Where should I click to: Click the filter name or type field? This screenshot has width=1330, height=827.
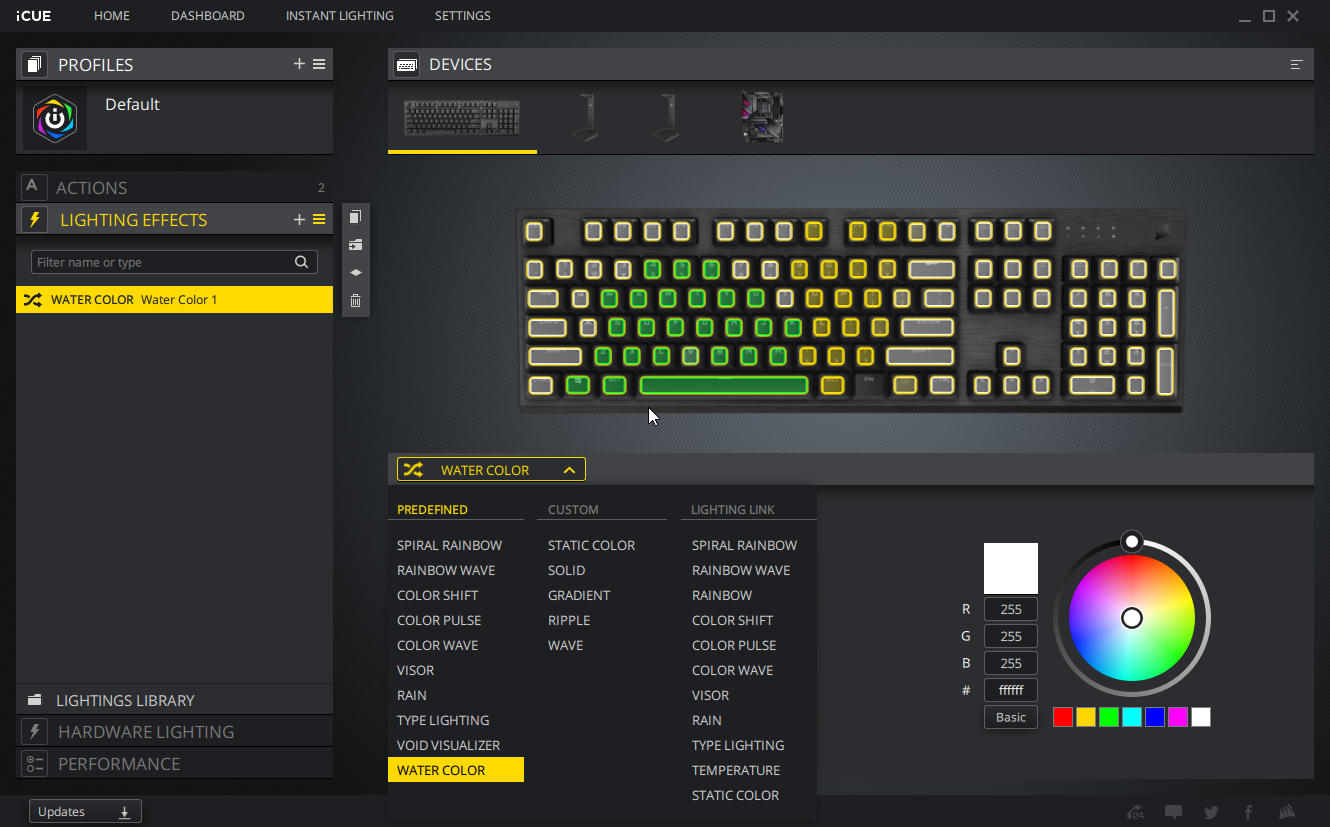[x=174, y=262]
